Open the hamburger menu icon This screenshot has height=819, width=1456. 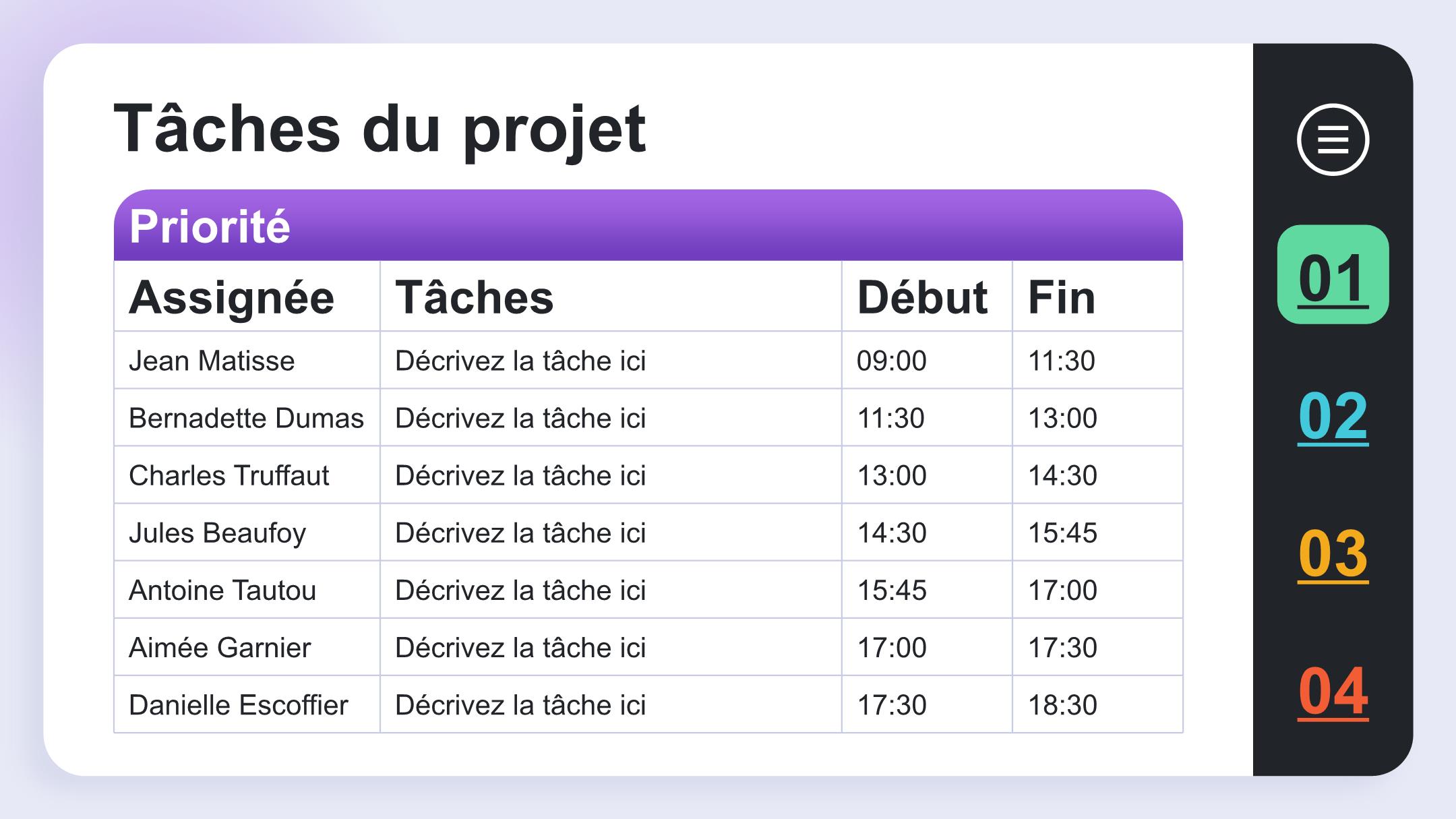1333,140
